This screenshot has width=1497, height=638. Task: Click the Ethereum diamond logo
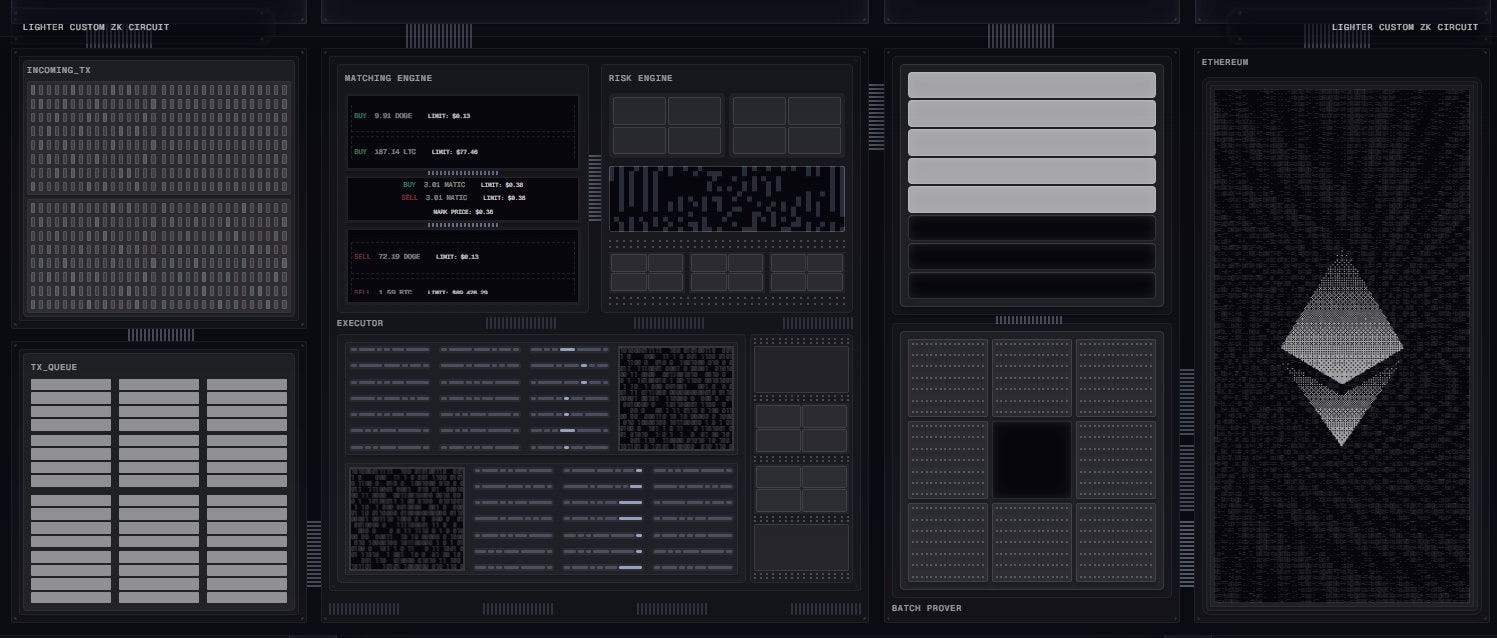coord(1341,349)
